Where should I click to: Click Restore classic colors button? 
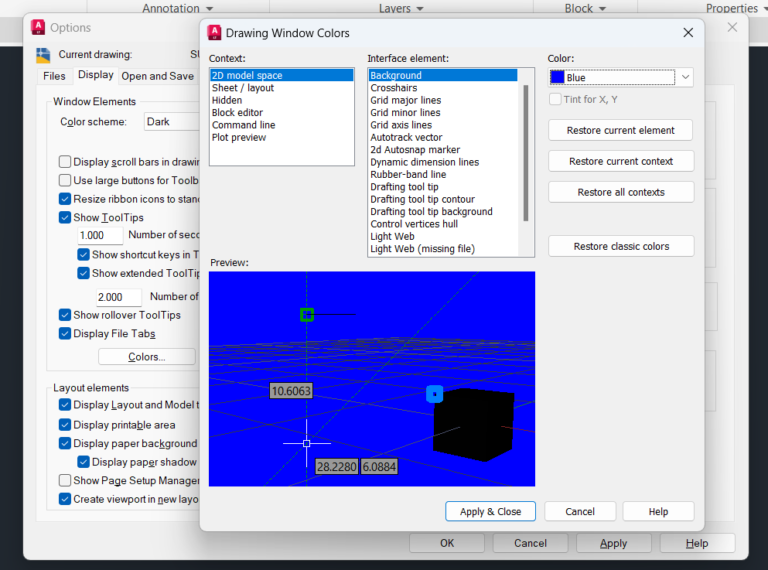(621, 246)
